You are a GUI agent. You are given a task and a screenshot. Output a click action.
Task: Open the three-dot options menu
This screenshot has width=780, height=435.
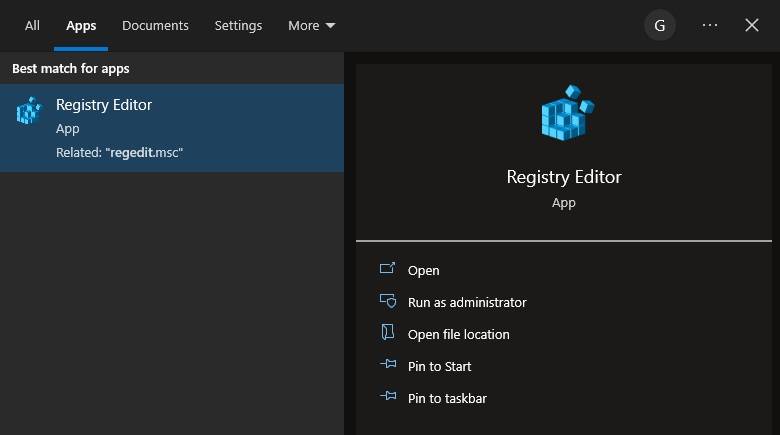pos(710,25)
